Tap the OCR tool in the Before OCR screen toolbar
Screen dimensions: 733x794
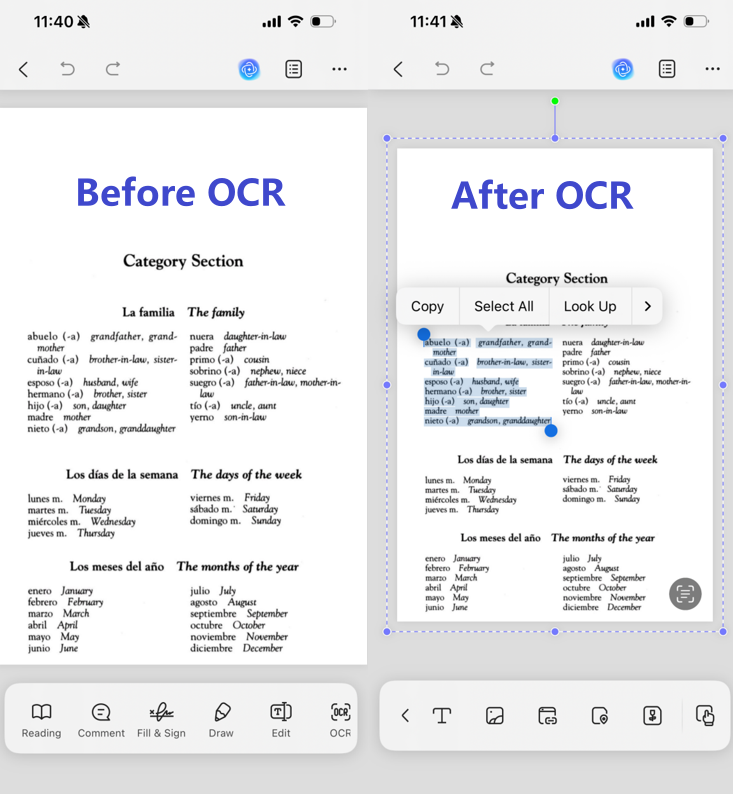[340, 720]
